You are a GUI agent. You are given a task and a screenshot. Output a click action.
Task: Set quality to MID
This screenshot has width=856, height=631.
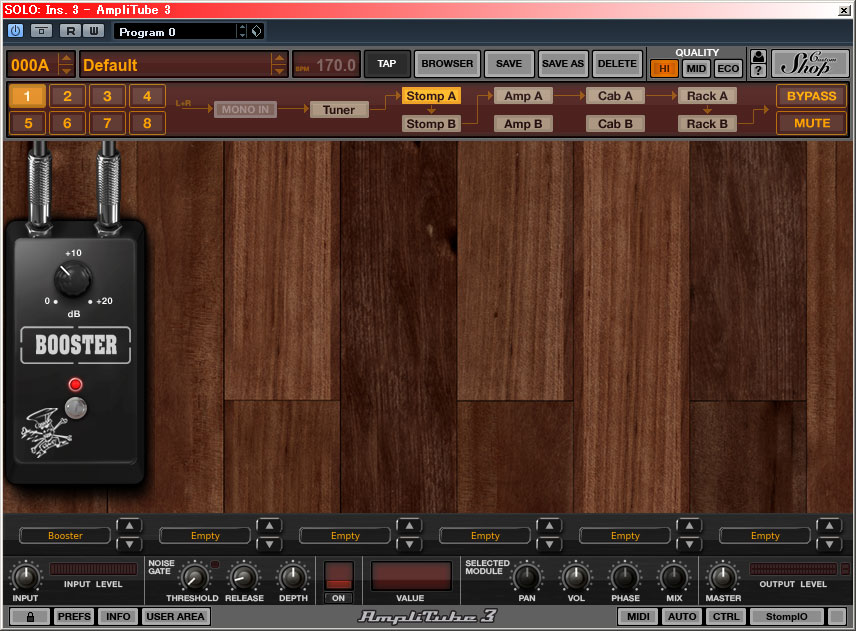(696, 69)
